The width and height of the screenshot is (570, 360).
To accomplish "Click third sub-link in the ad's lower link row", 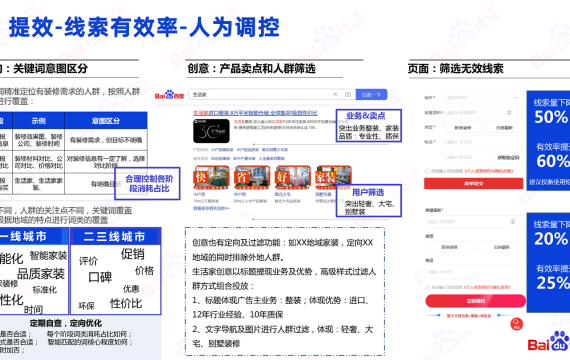I will (x=272, y=159).
